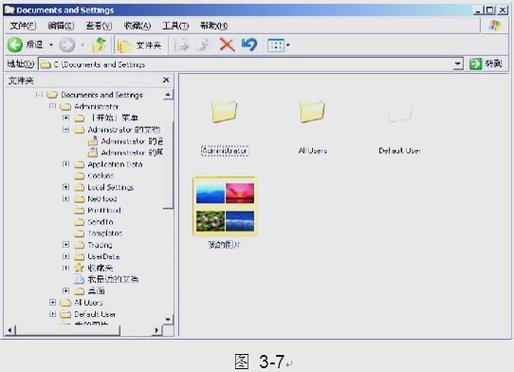Select the faded Default User folder icon
Image resolution: width=514 pixels, height=372 pixels.
400,113
